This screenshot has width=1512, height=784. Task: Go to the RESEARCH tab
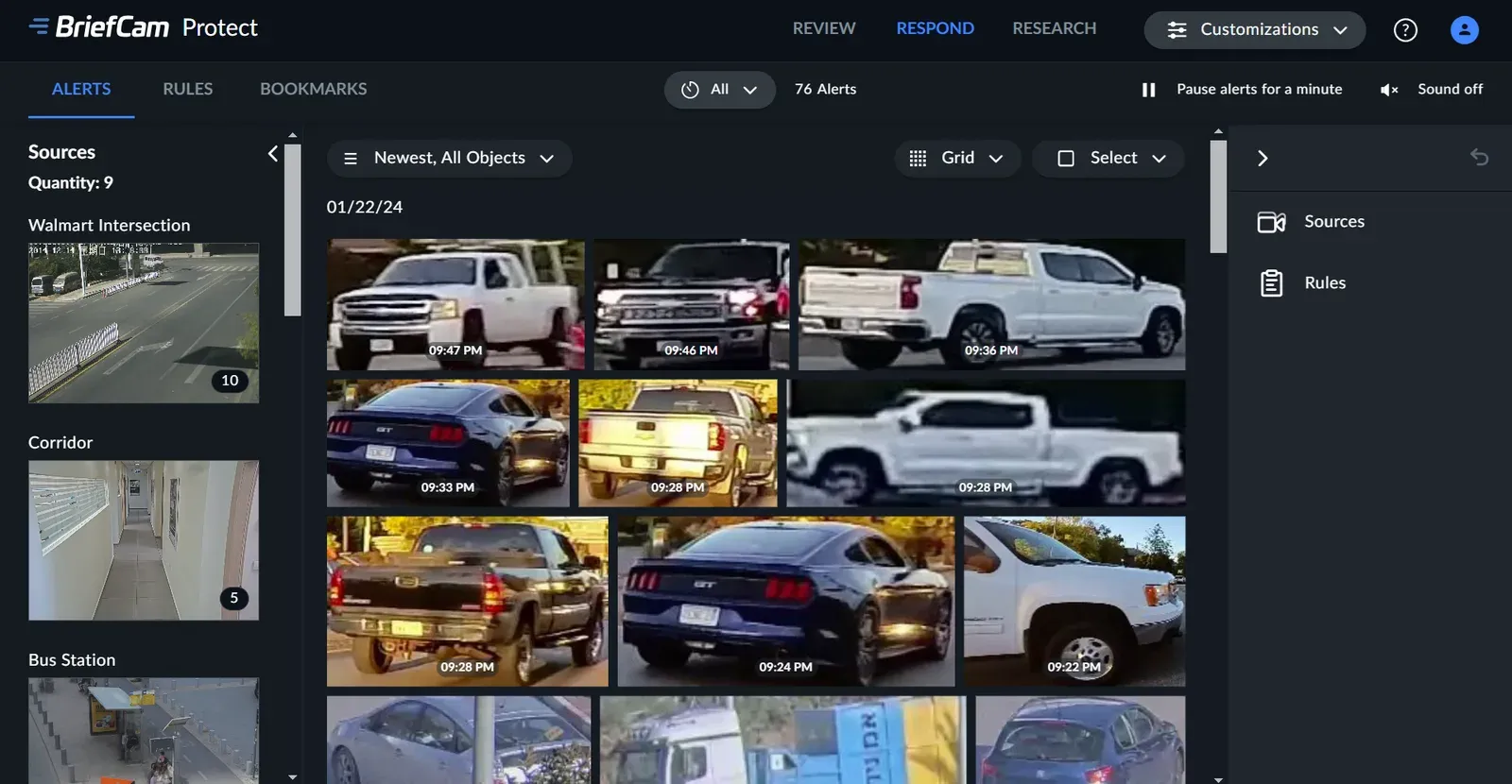pos(1055,28)
